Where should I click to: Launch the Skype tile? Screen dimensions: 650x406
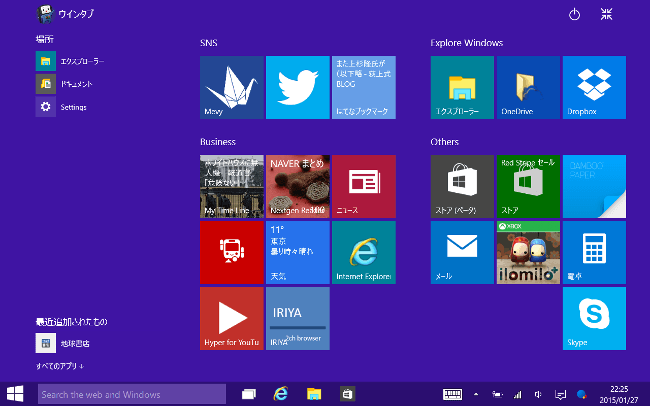[x=594, y=318]
